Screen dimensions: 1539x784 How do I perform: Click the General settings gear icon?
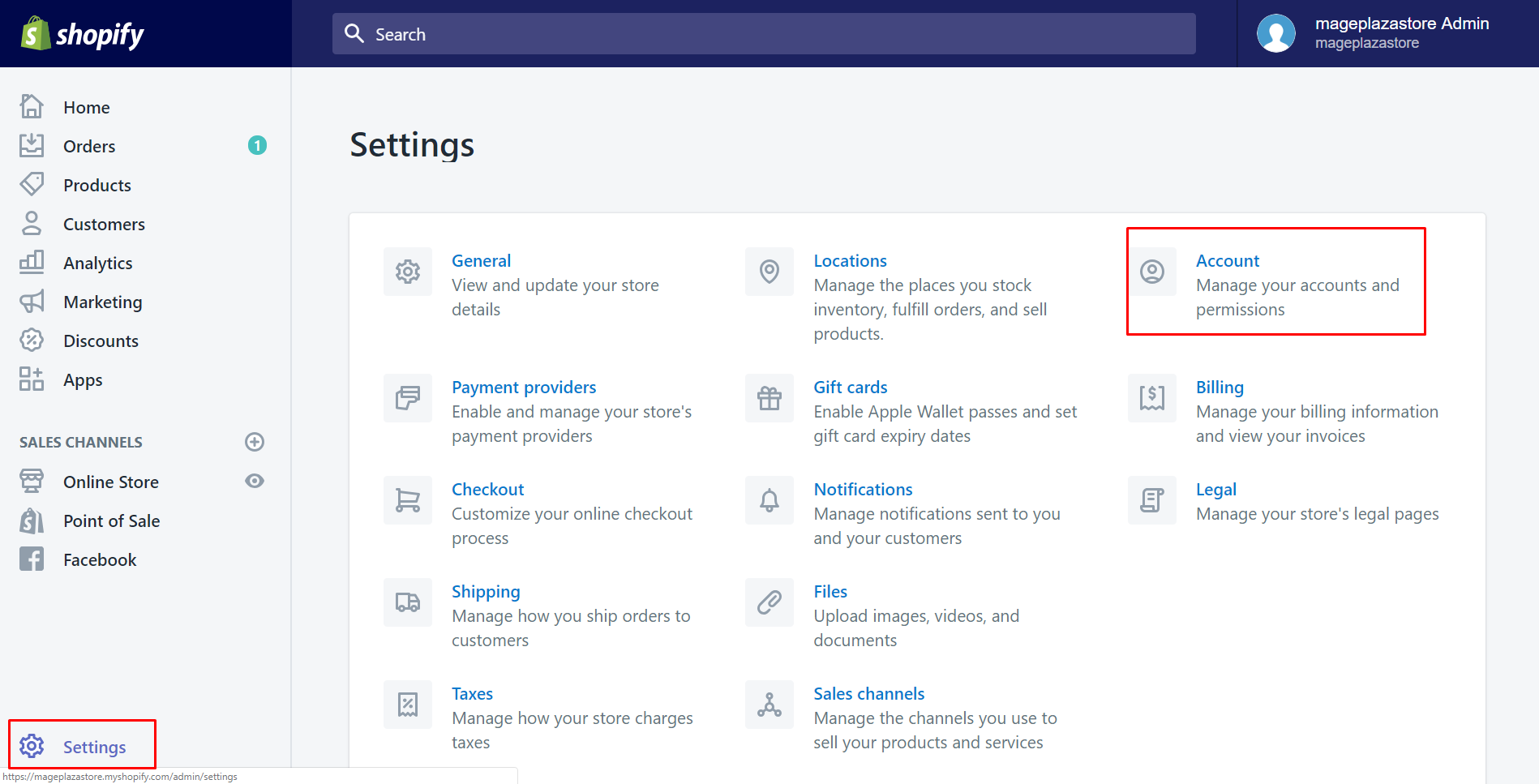(x=408, y=272)
